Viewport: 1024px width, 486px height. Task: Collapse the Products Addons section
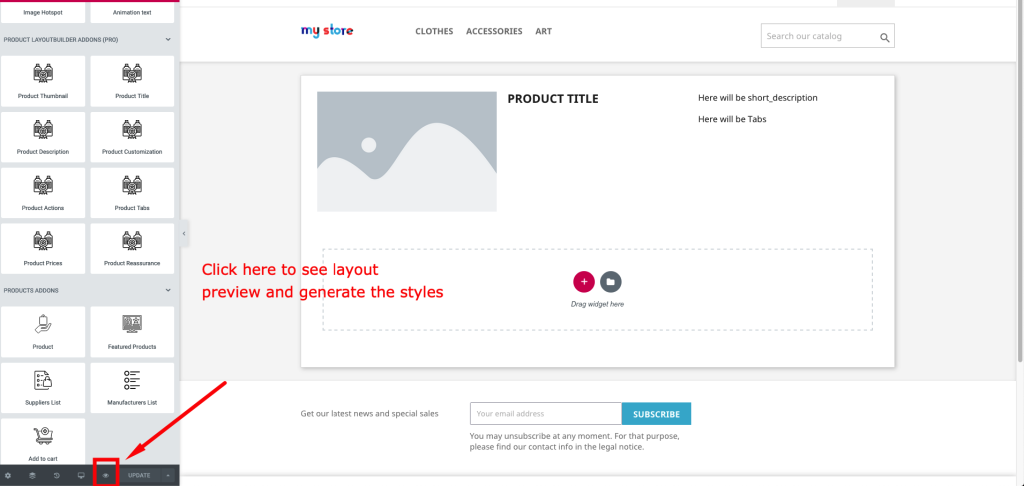(x=168, y=291)
